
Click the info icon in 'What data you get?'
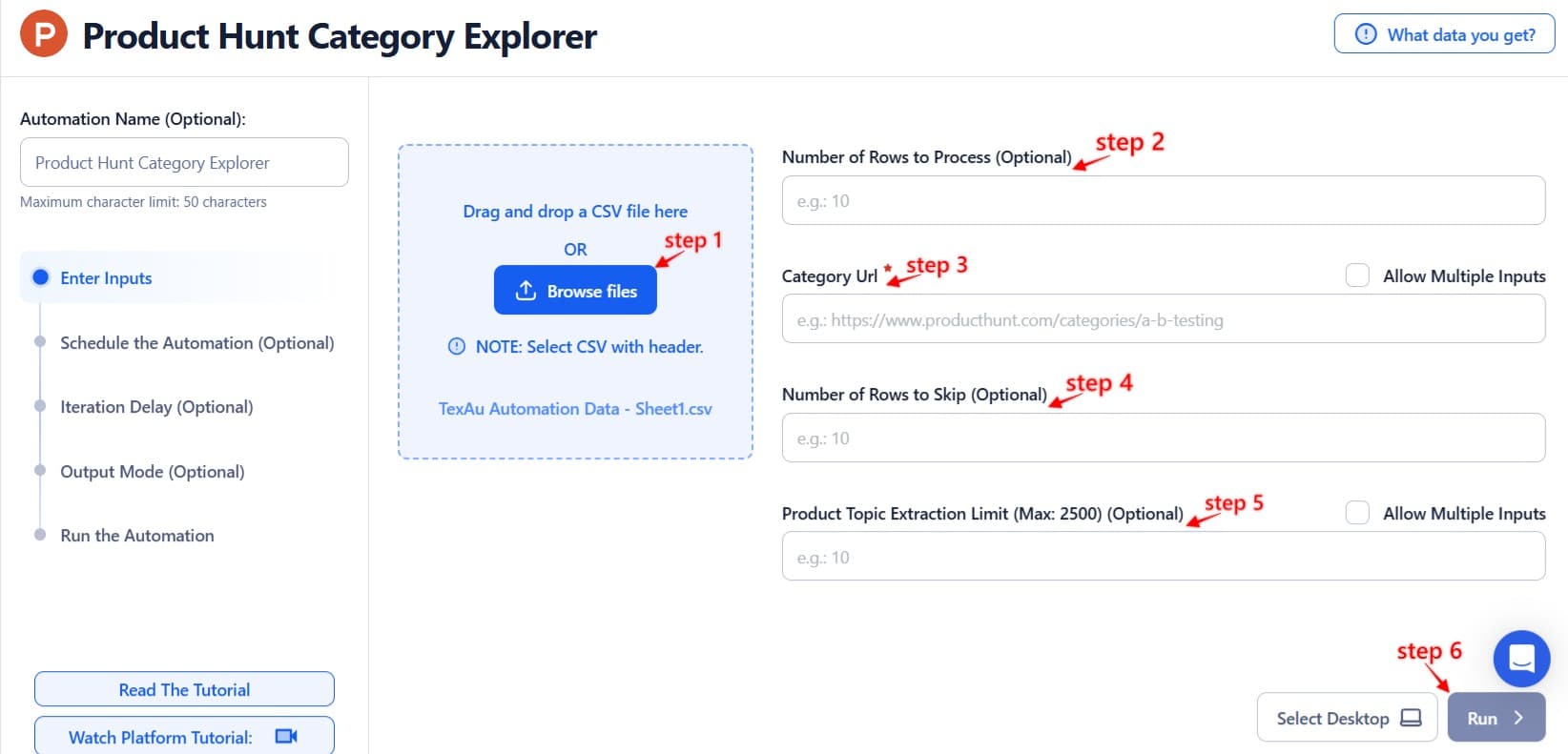click(1366, 34)
